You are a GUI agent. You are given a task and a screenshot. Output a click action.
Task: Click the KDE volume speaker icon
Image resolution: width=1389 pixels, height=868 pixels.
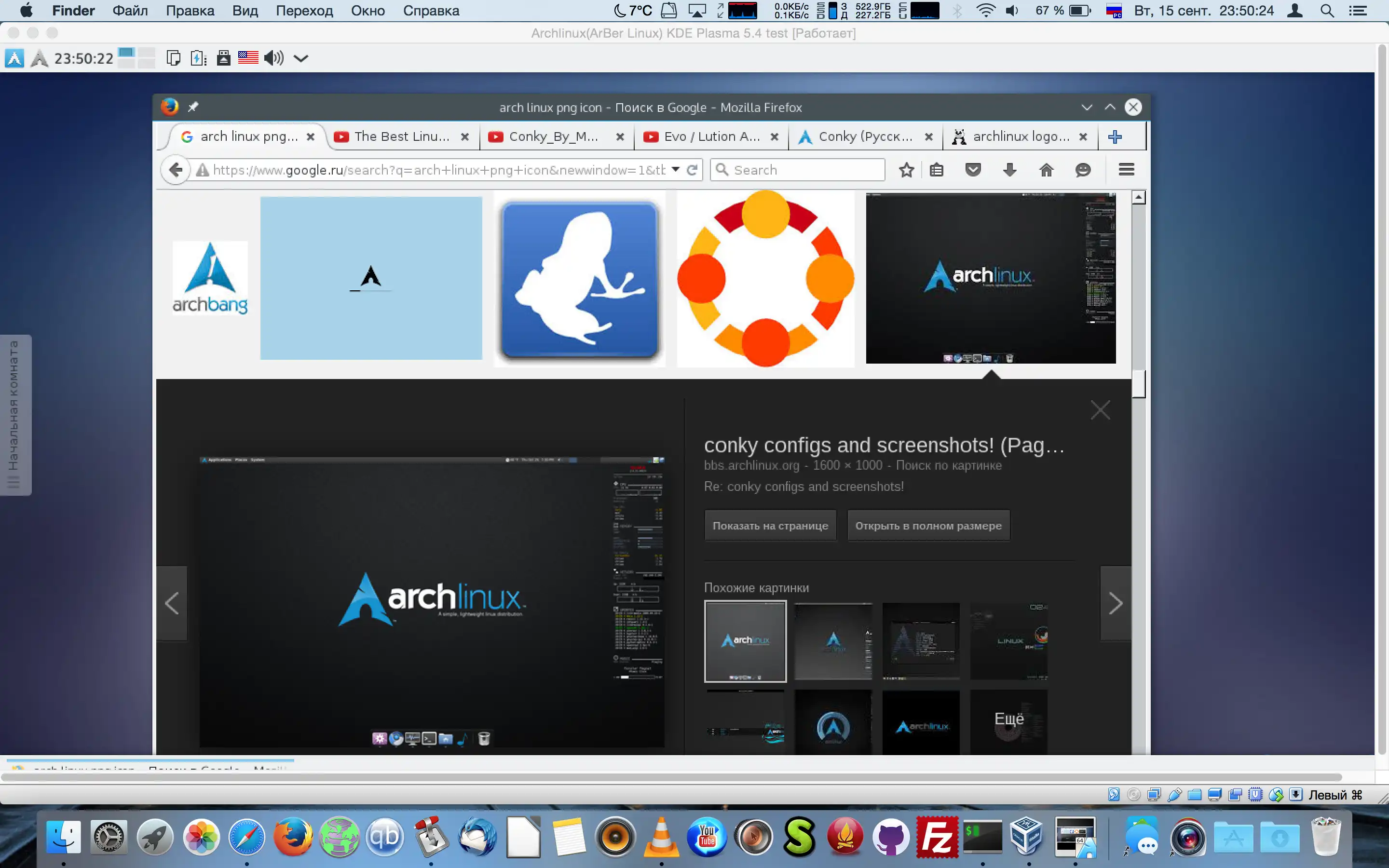pos(274,58)
